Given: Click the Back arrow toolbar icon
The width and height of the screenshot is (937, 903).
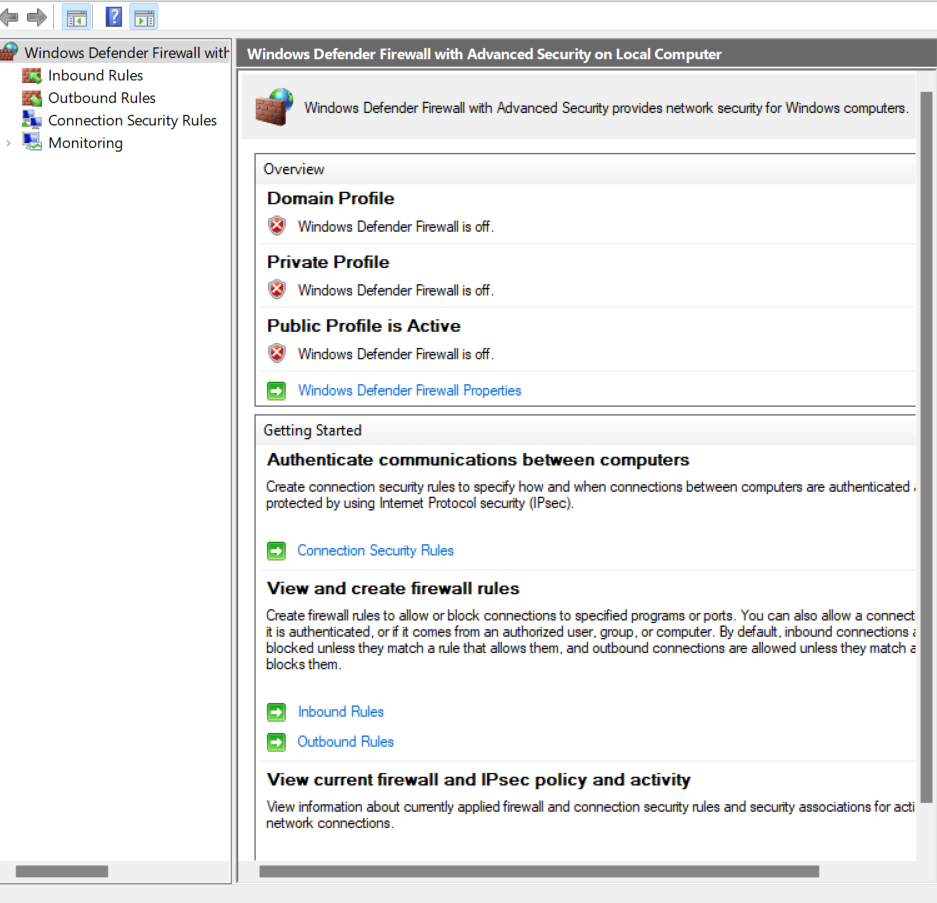Looking at the screenshot, I should pyautogui.click(x=9, y=17).
